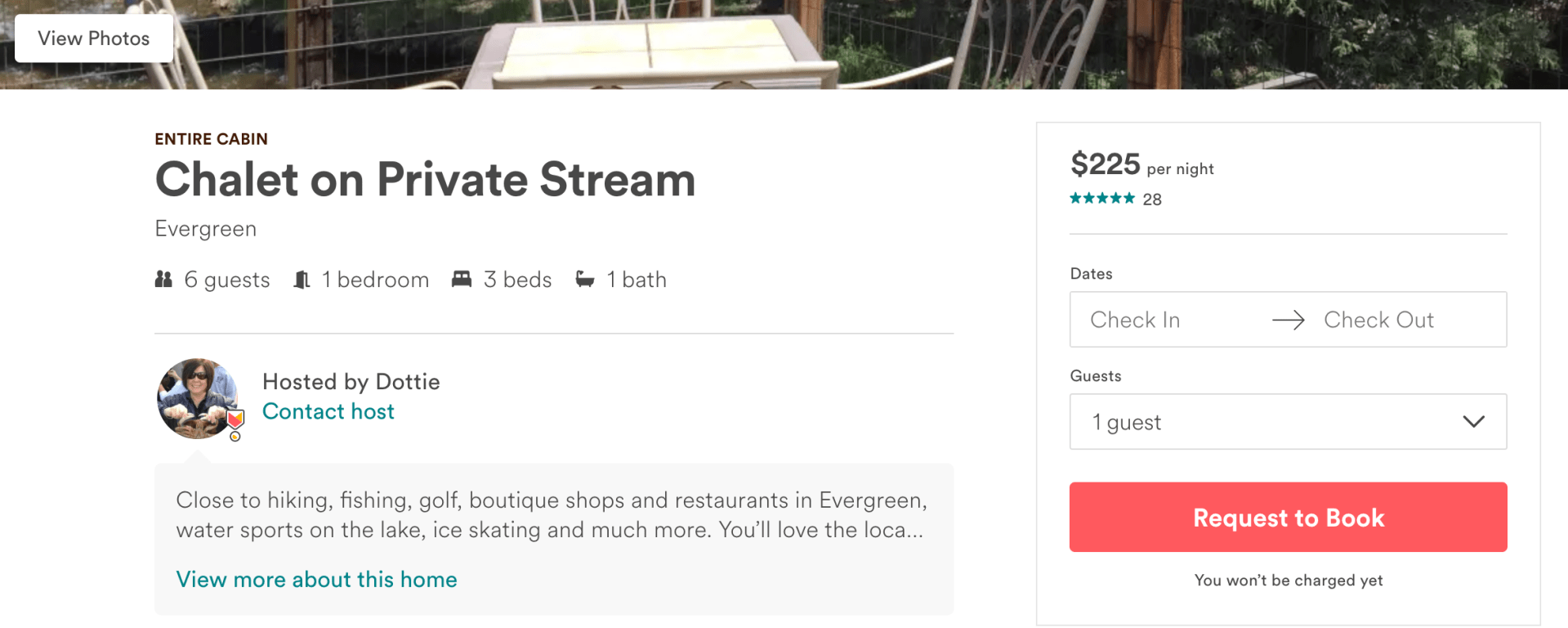Click the 28 reviews count

1152,200
